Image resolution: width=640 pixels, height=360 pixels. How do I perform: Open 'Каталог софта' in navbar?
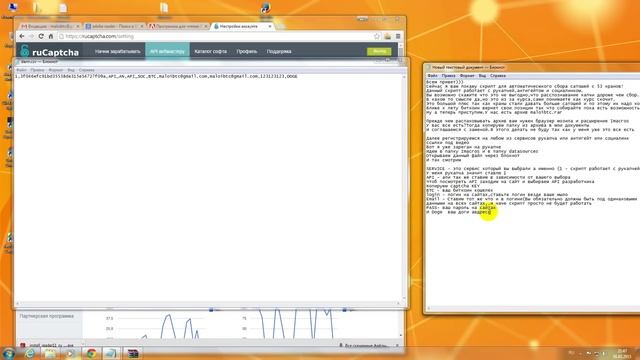(211, 51)
